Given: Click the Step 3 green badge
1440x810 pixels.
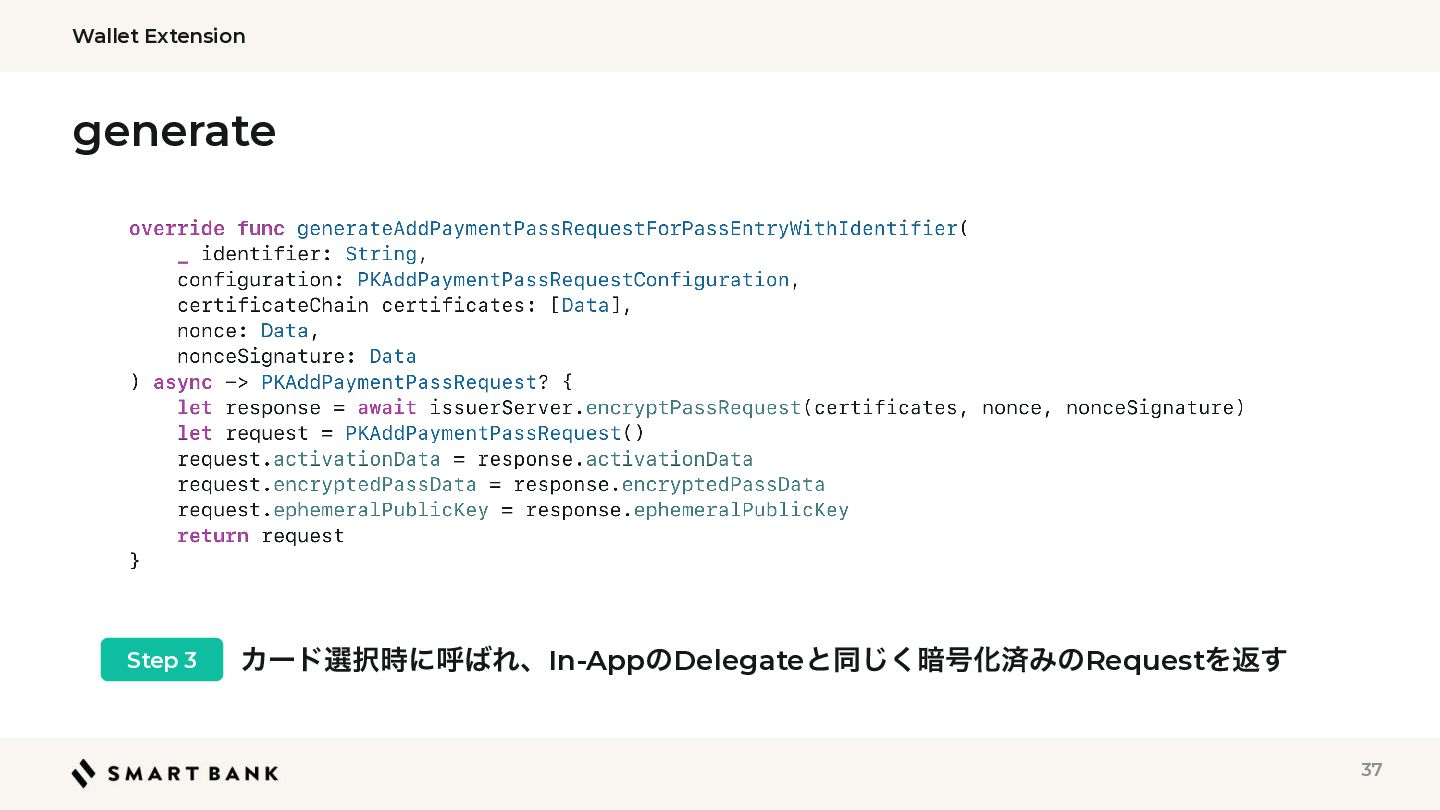Looking at the screenshot, I should [162, 660].
